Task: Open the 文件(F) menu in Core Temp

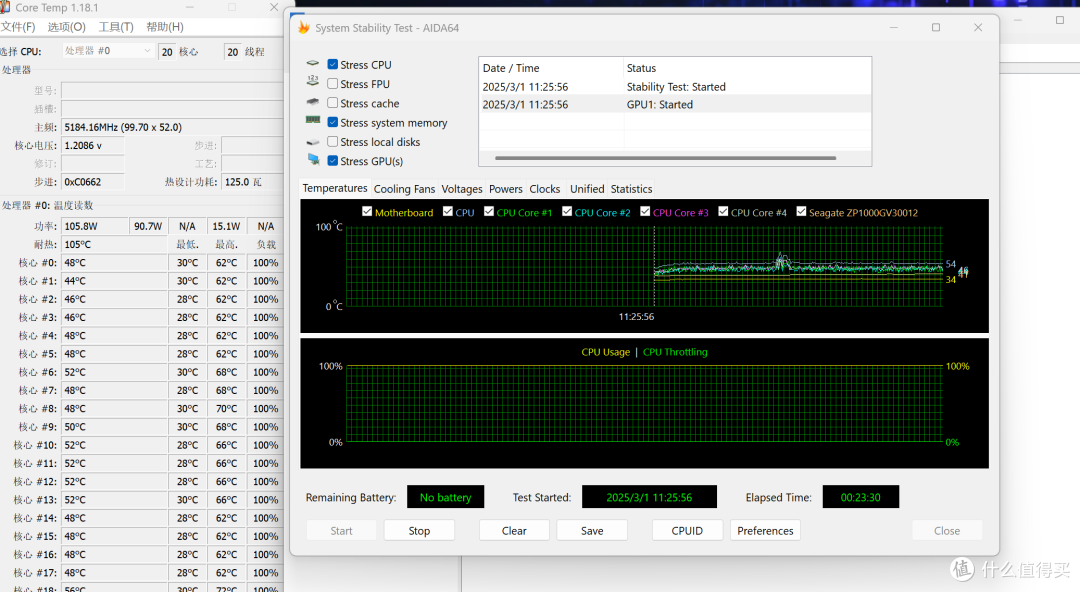Action: coord(18,27)
